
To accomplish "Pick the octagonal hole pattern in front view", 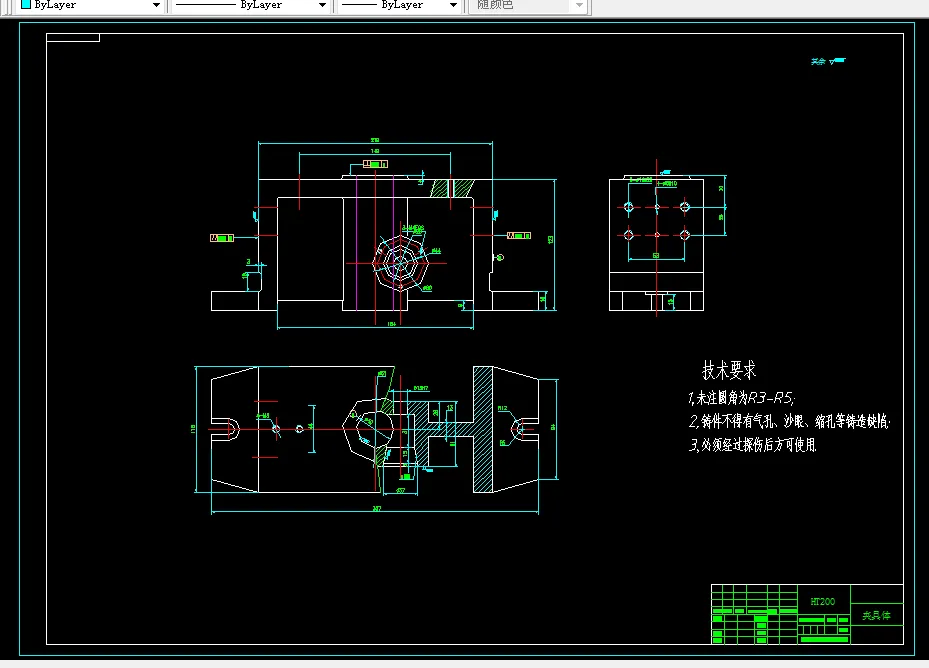I will click(401, 263).
